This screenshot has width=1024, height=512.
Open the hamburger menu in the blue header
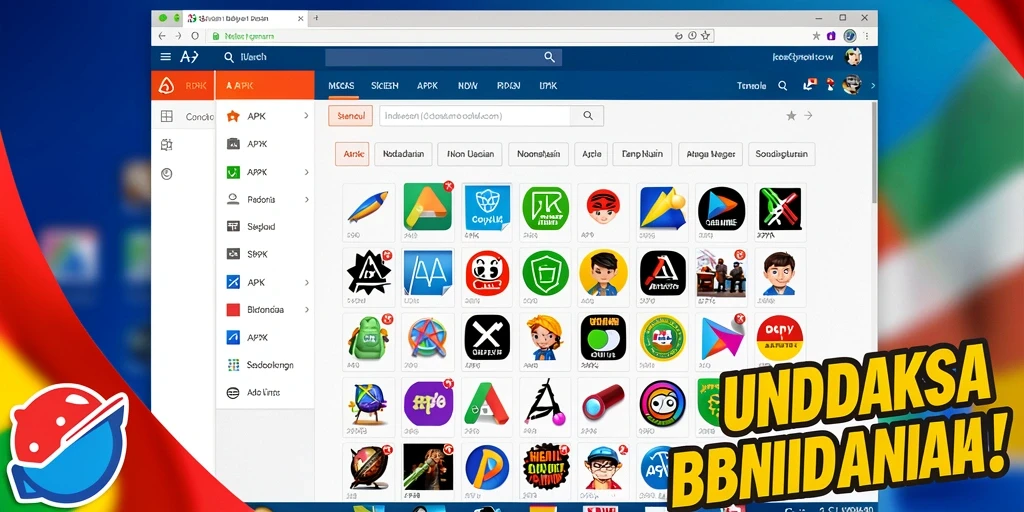click(165, 57)
